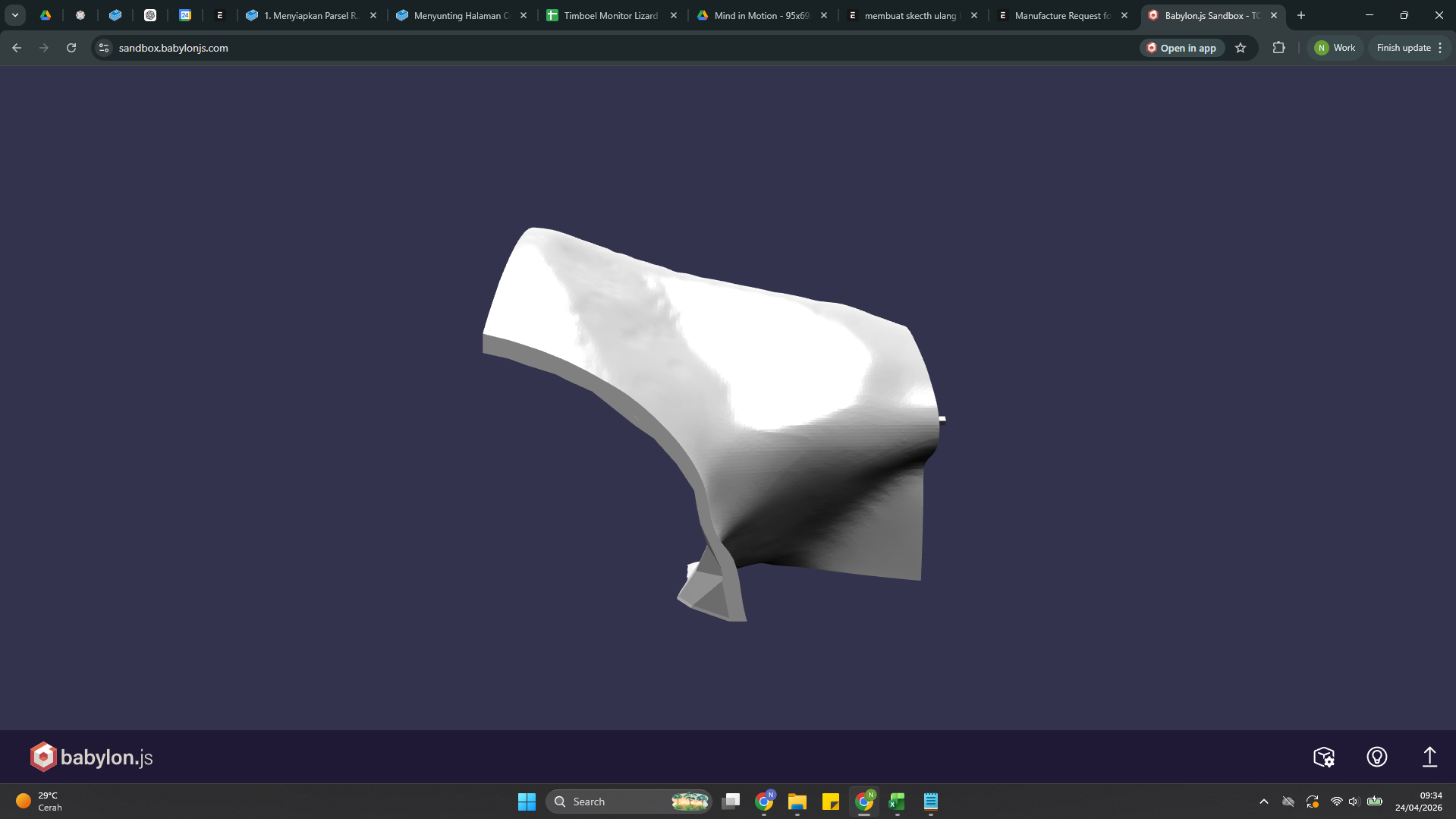Image resolution: width=1456 pixels, height=819 pixels.
Task: Open the Work profile button
Action: pos(1335,48)
